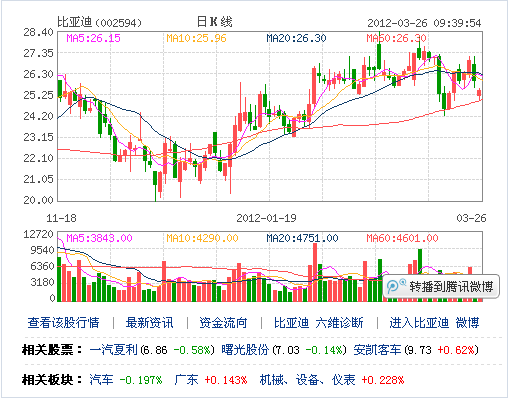The height and width of the screenshot is (399, 509).
Task: Click the MA10:25.96 price legend
Action: pos(196,38)
